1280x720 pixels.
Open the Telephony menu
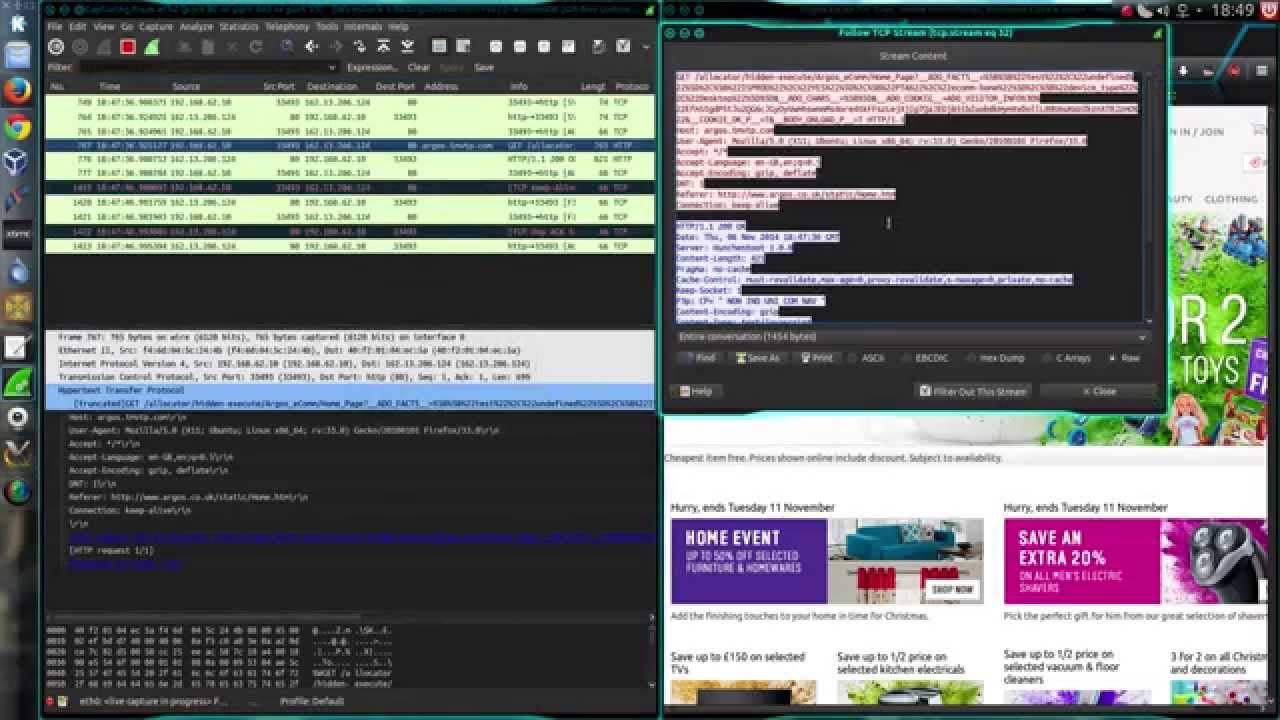(287, 27)
